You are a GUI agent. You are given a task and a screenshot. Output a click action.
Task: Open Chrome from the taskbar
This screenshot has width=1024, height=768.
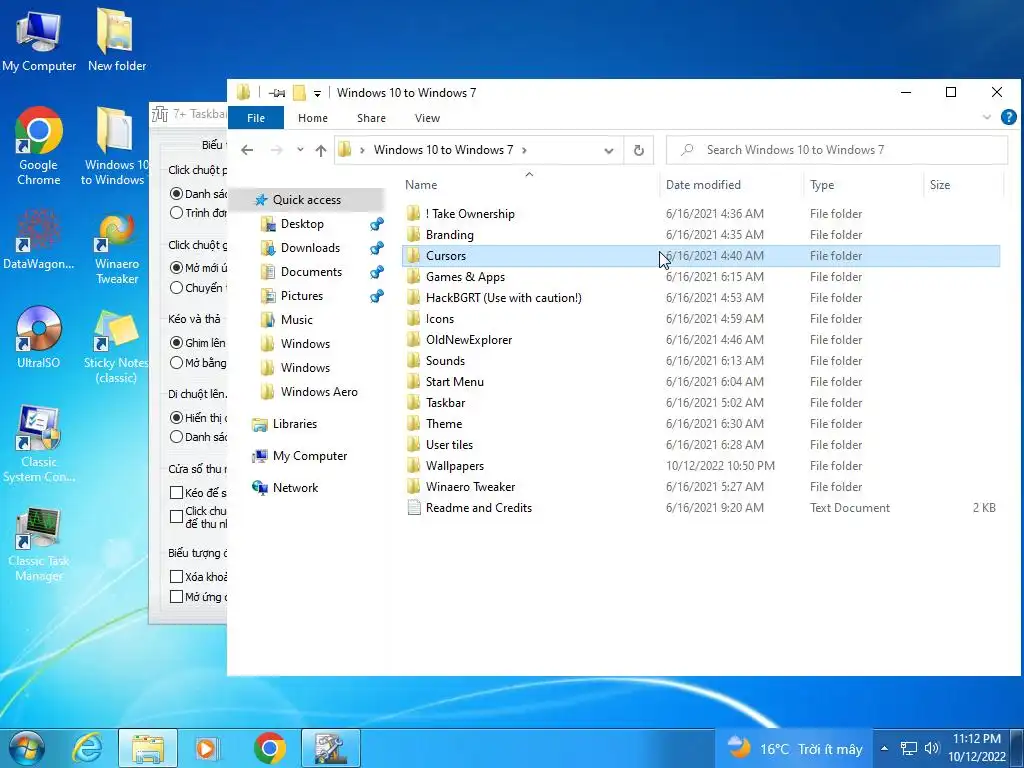pos(269,748)
